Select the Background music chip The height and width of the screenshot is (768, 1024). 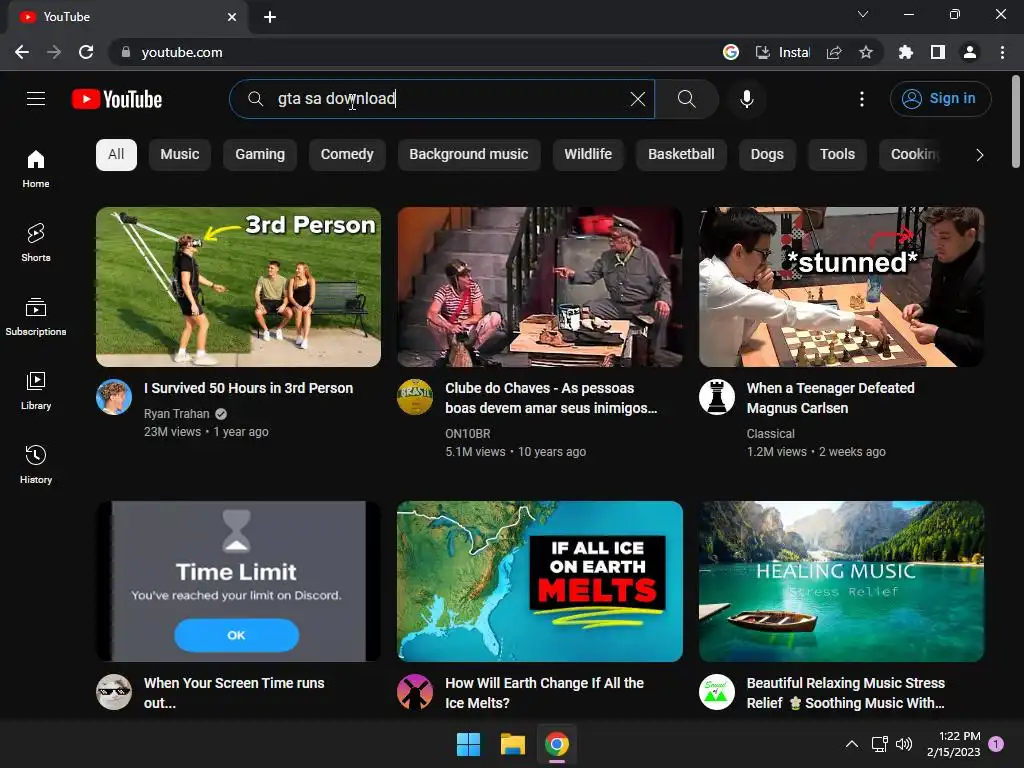(x=469, y=155)
